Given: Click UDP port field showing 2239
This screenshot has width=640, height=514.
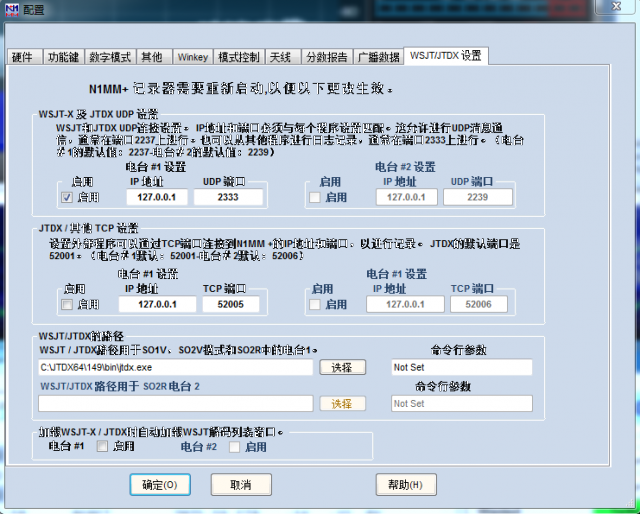Looking at the screenshot, I should [478, 197].
